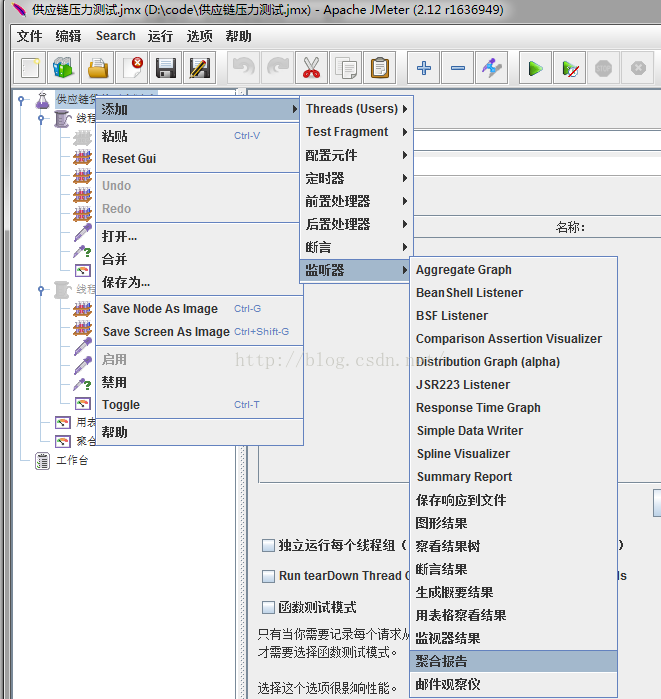Select 保存为... in context menu
Image resolution: width=661 pixels, height=699 pixels.
(x=198, y=282)
